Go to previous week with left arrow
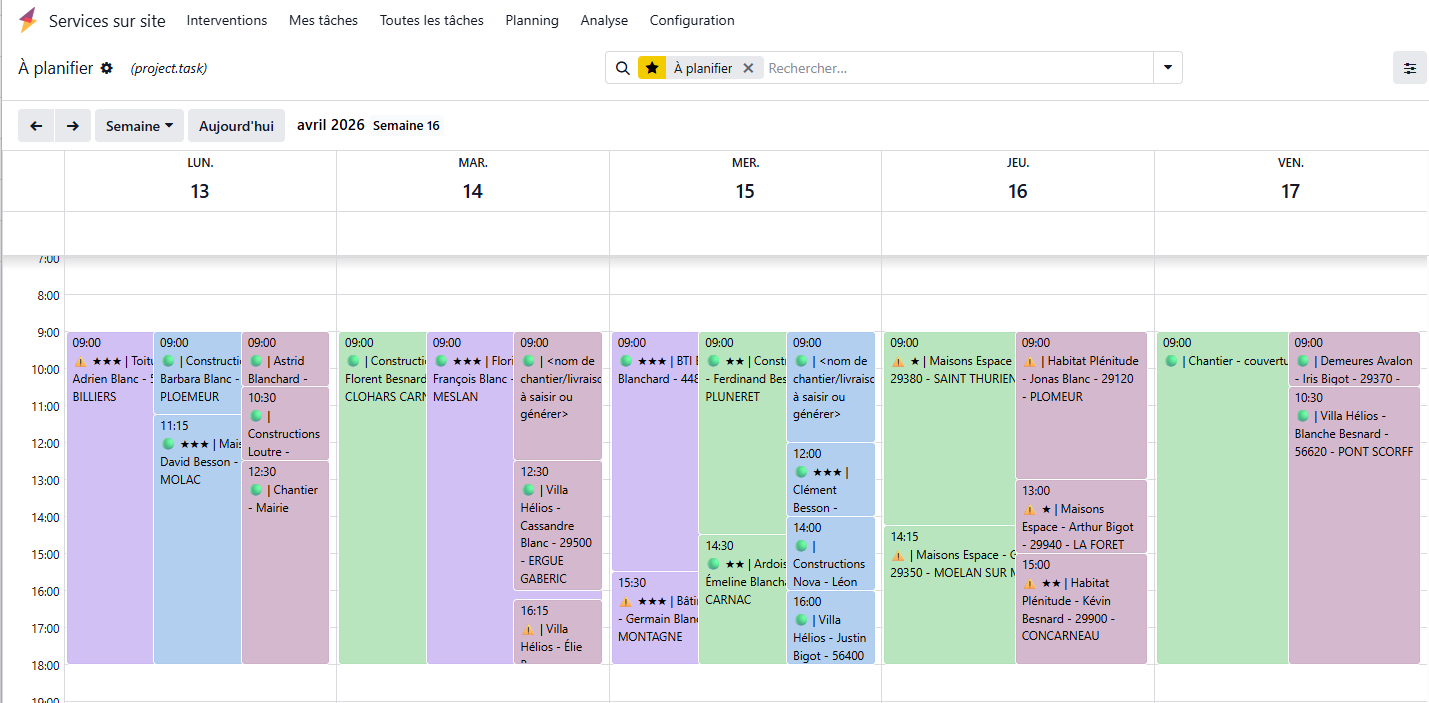This screenshot has width=1429, height=703. pyautogui.click(x=36, y=126)
